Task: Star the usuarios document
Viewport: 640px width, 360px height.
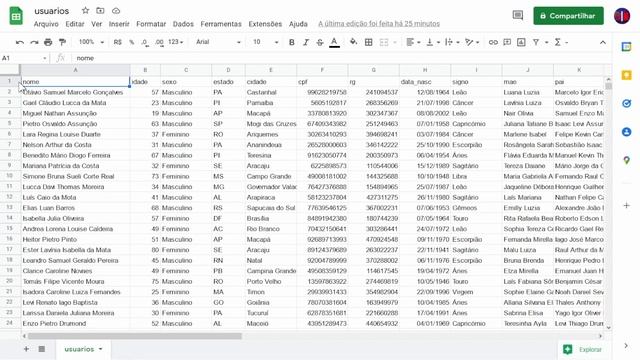Action: [x=85, y=11]
